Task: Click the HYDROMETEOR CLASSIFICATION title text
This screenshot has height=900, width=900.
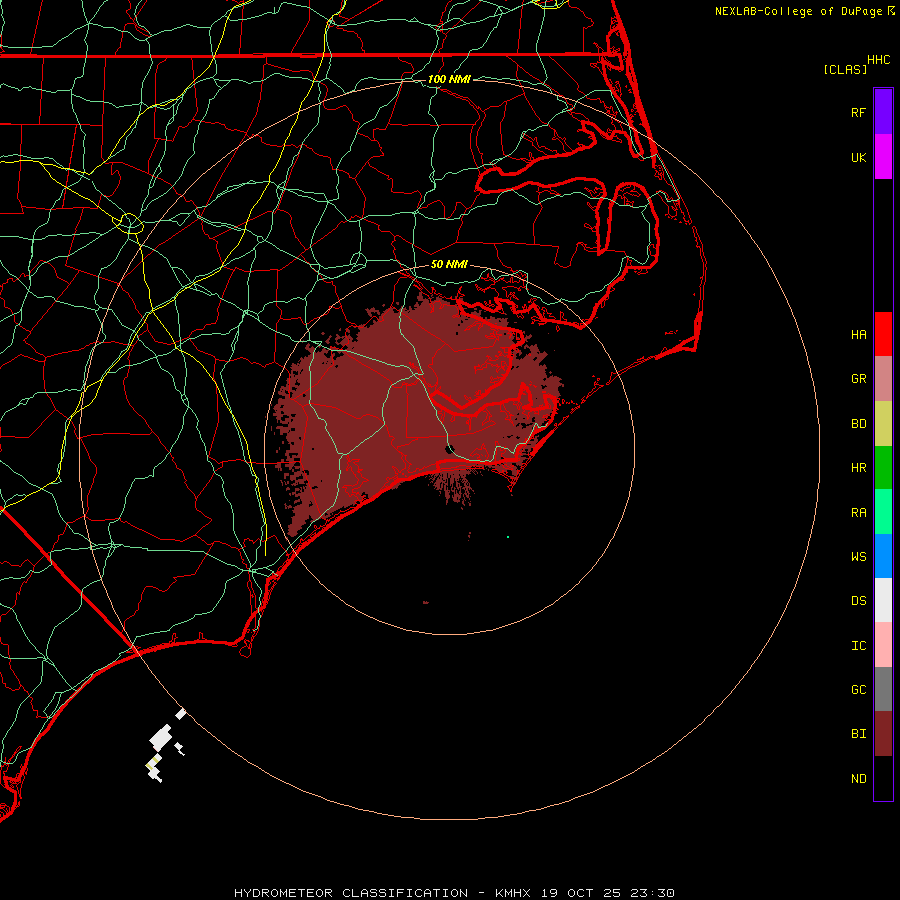Action: [x=351, y=893]
